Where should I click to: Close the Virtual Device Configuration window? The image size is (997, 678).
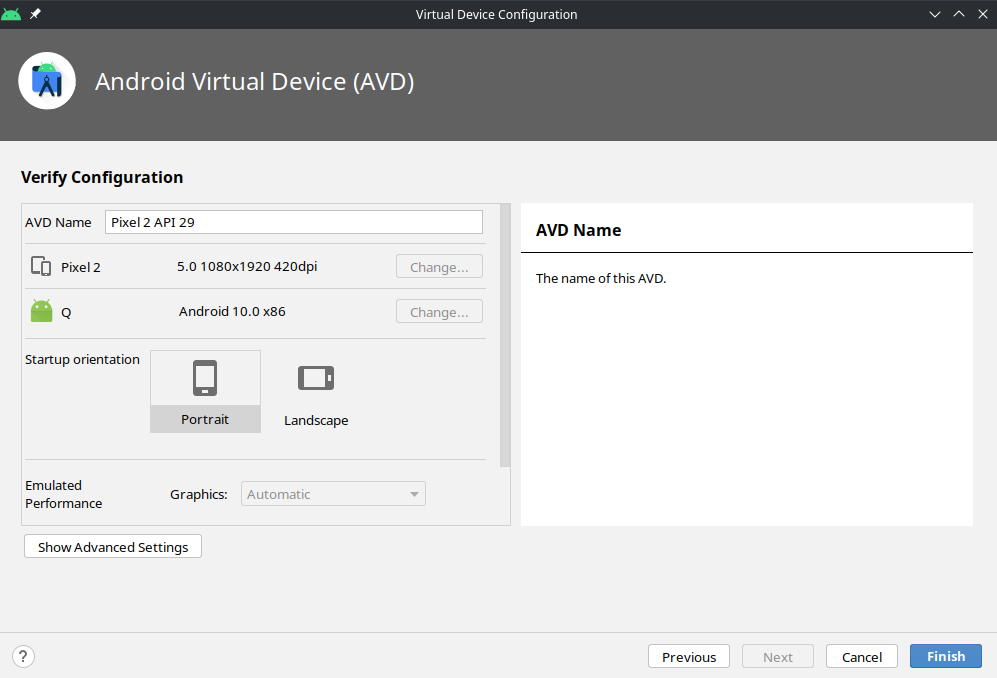pyautogui.click(x=981, y=14)
